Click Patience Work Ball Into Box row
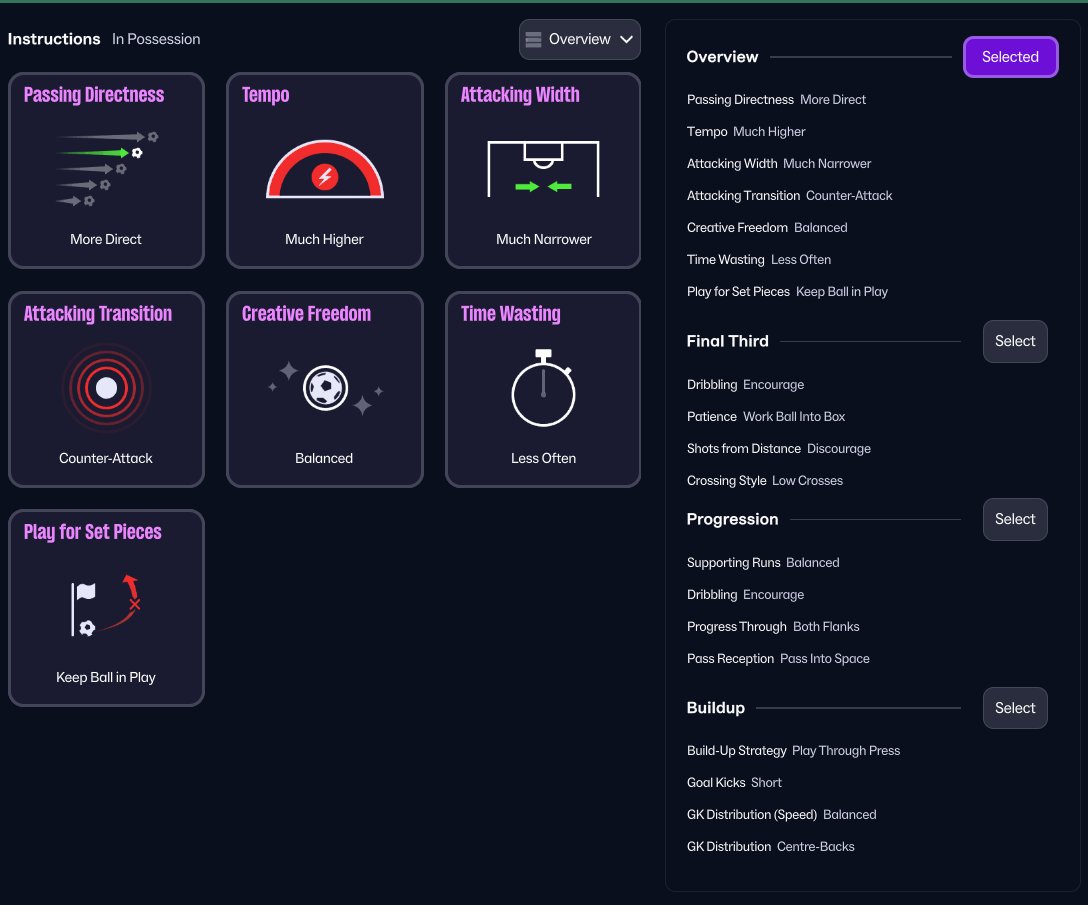The image size is (1088, 905). point(765,416)
